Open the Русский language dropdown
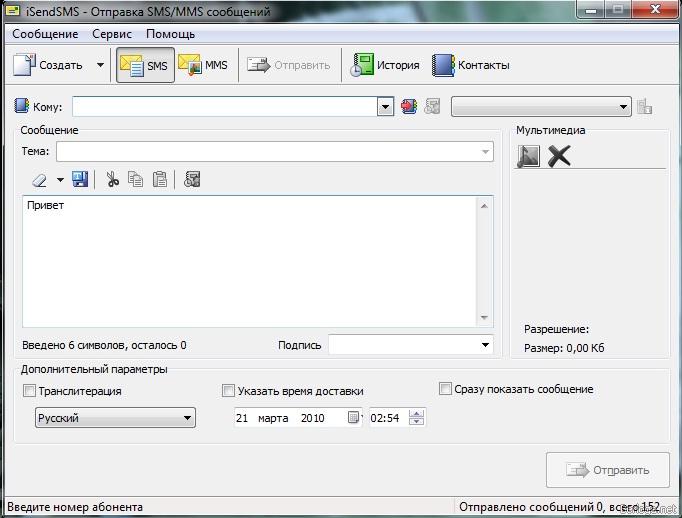This screenshot has height=518, width=682. point(115,418)
